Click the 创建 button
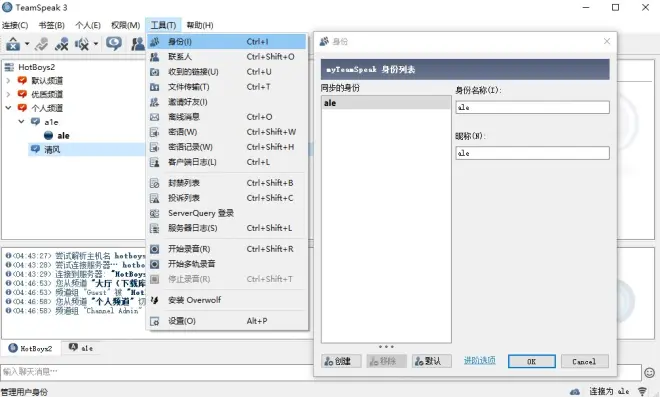This screenshot has width=660, height=397. pyautogui.click(x=341, y=361)
